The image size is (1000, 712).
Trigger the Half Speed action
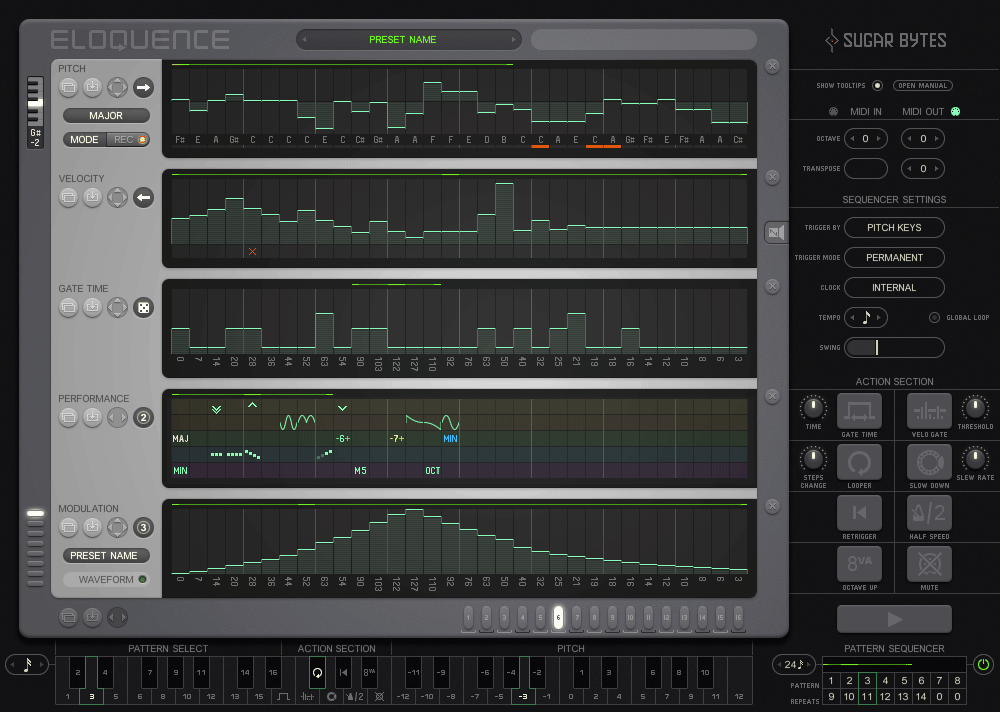point(929,513)
